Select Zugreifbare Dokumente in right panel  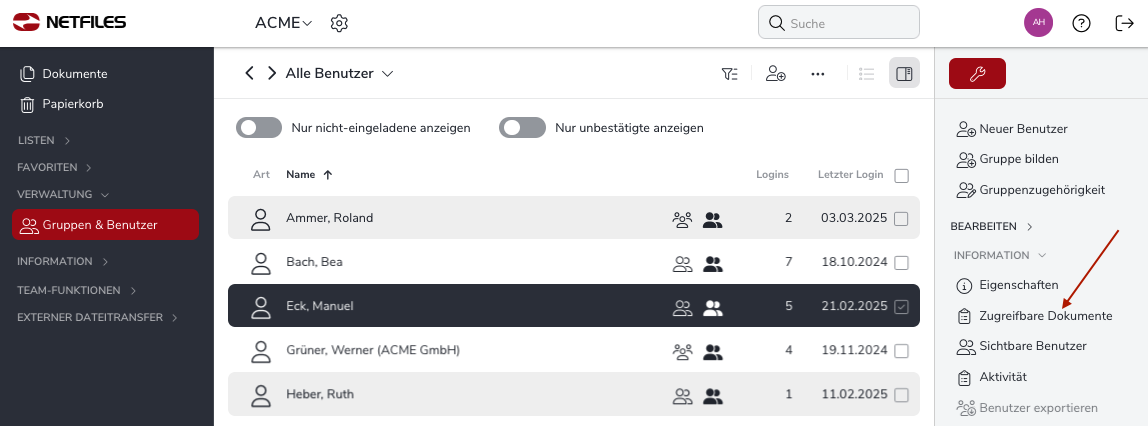[1035, 316]
